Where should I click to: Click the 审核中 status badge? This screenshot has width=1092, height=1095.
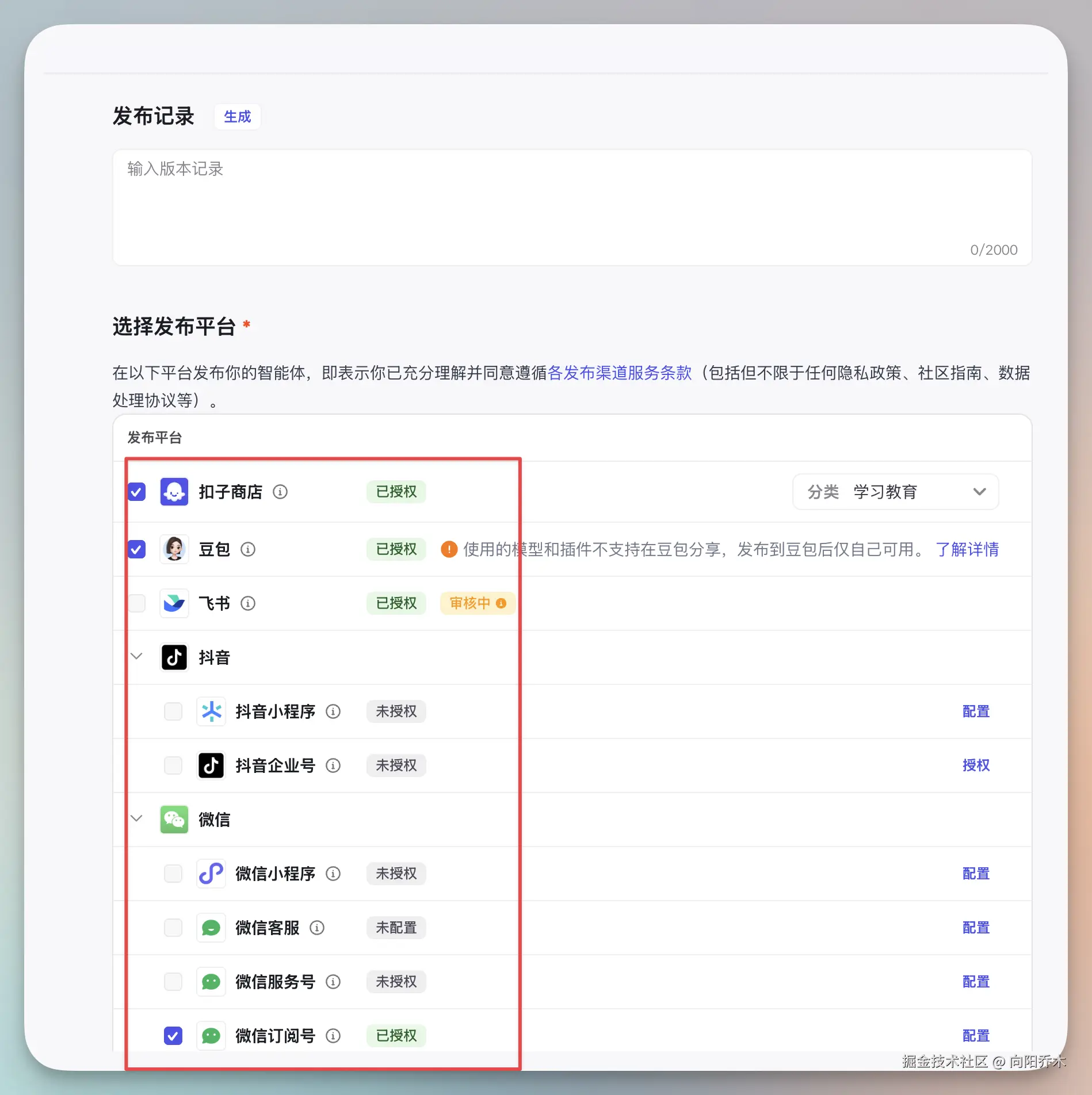(x=478, y=603)
